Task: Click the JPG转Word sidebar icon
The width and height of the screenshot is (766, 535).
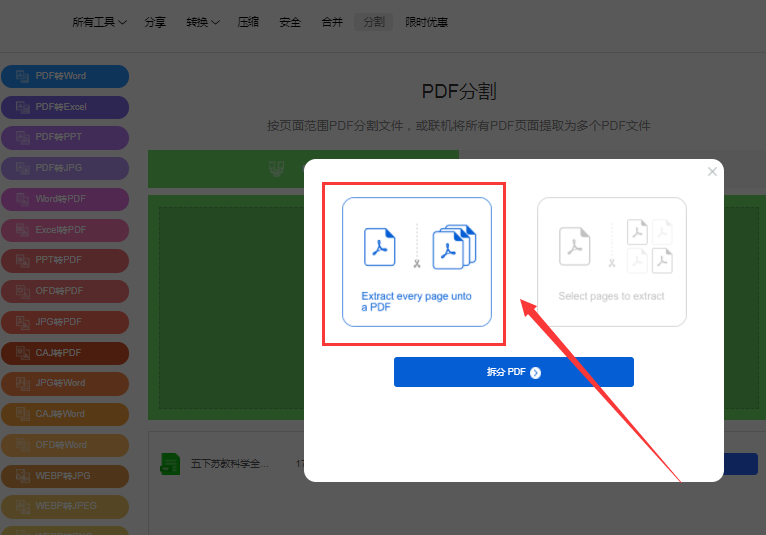Action: (x=22, y=384)
